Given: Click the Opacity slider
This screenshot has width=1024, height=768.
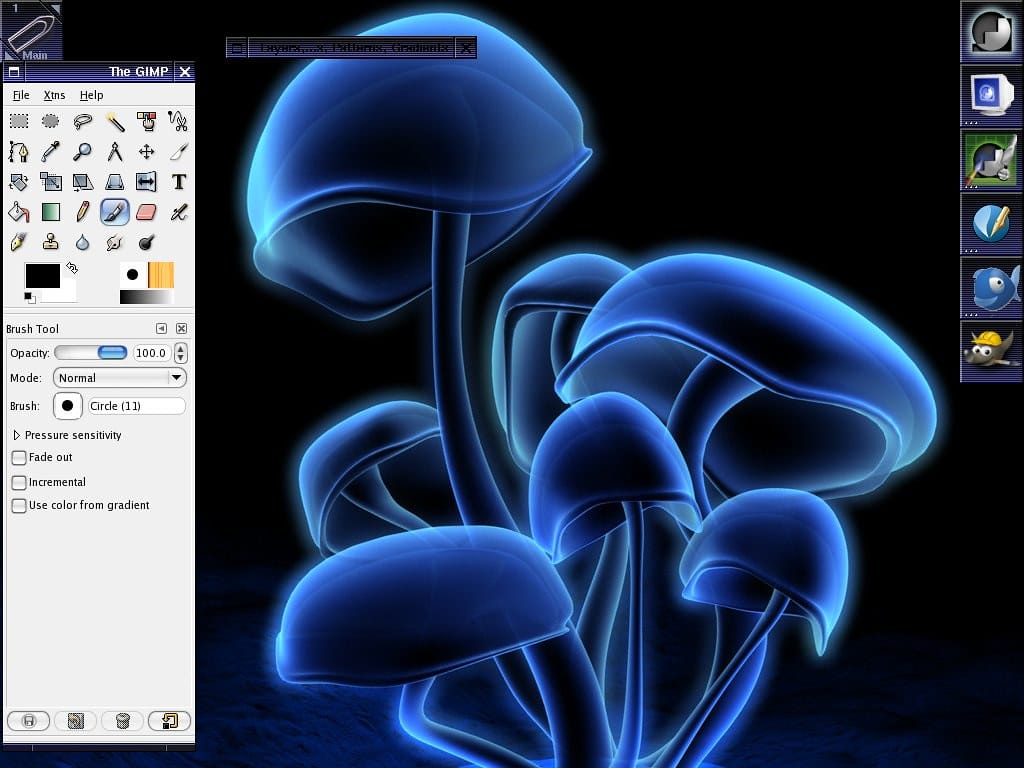Looking at the screenshot, I should (91, 353).
